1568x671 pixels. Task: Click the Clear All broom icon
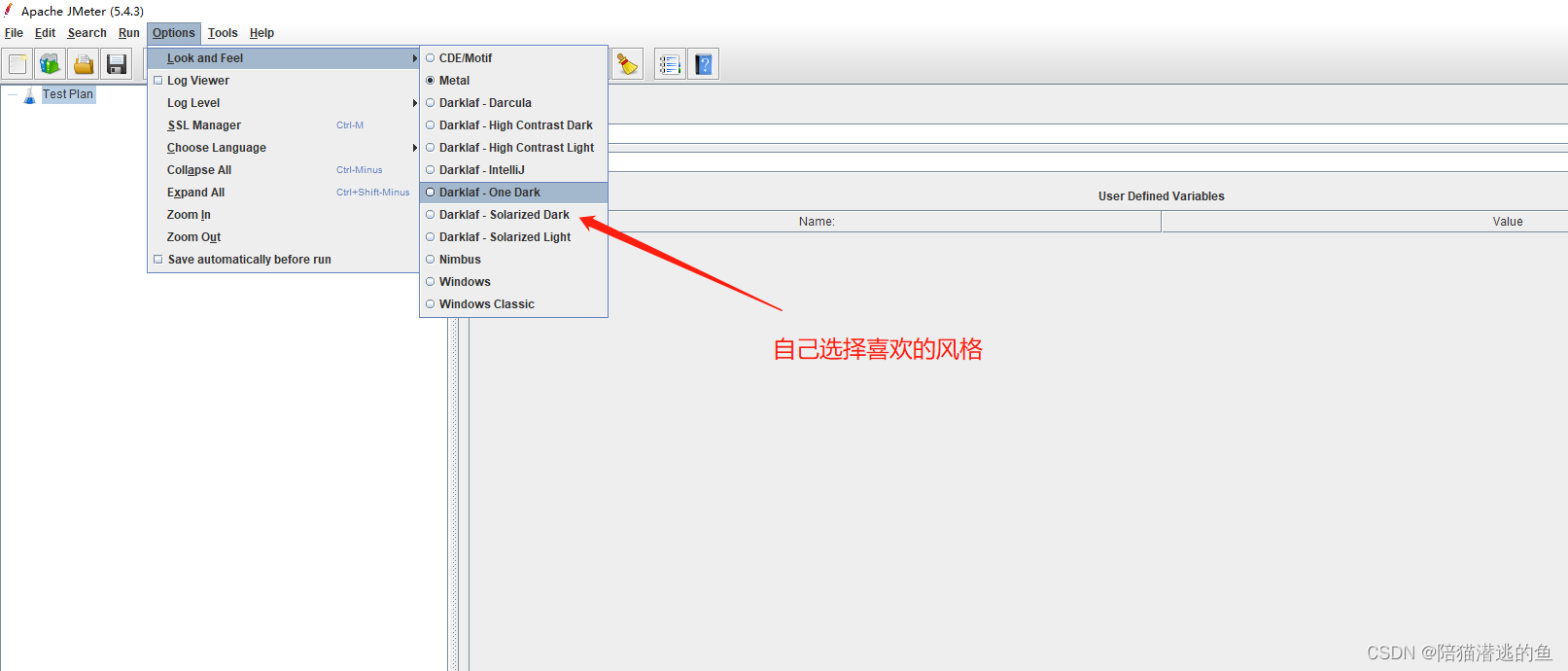tap(628, 64)
